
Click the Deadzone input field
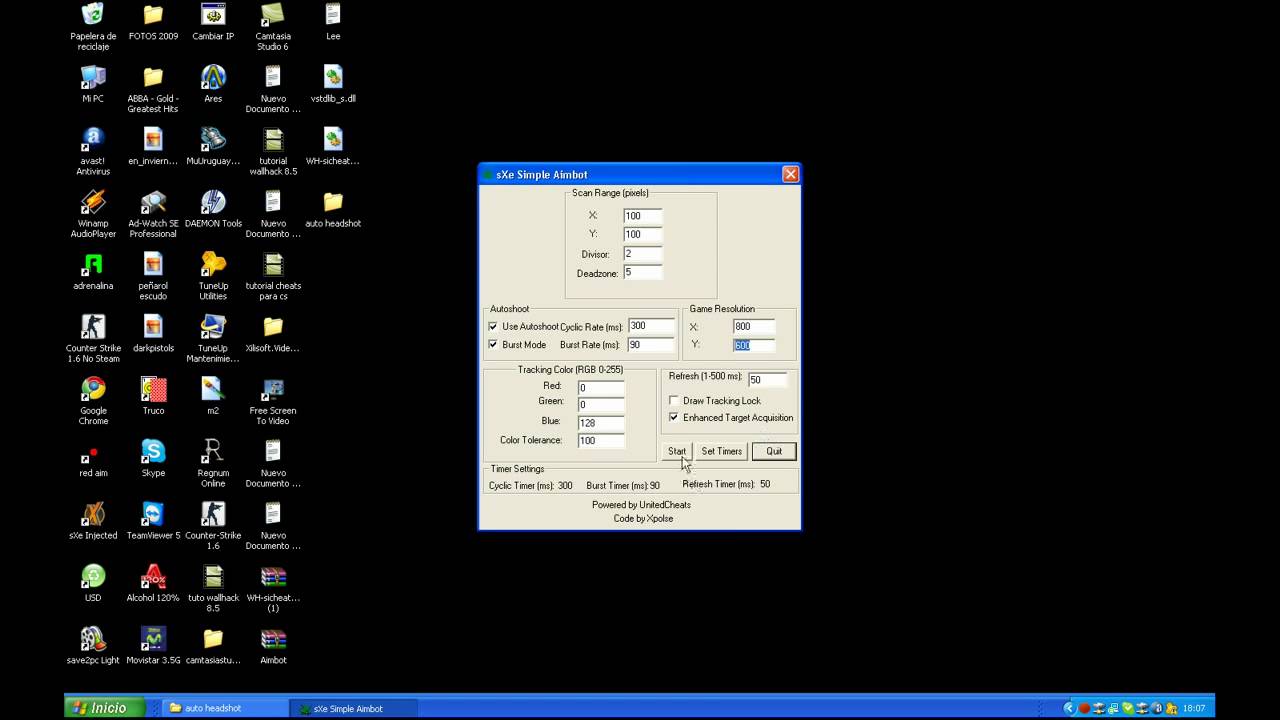coord(642,273)
